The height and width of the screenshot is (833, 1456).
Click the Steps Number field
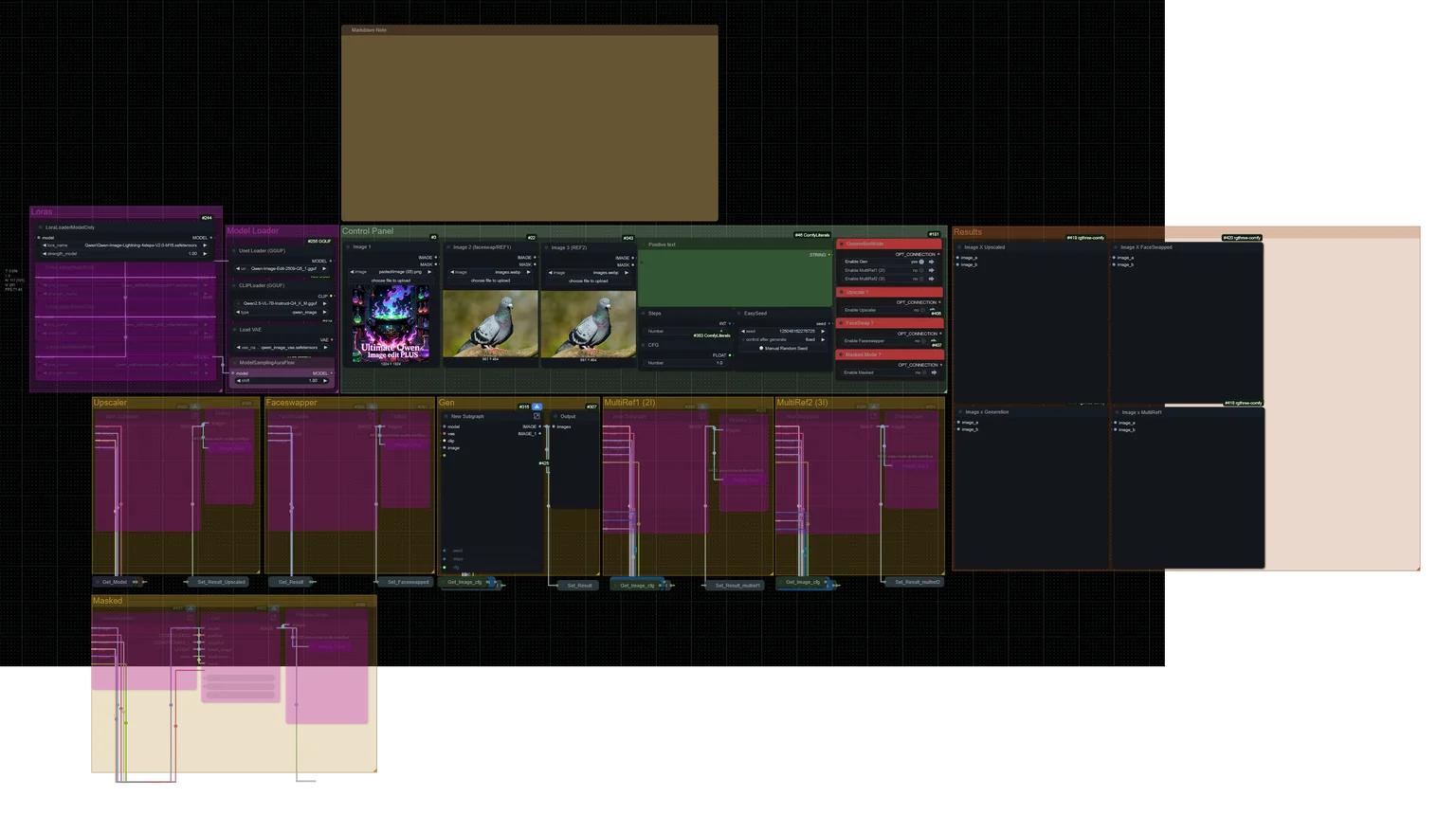pyautogui.click(x=687, y=332)
